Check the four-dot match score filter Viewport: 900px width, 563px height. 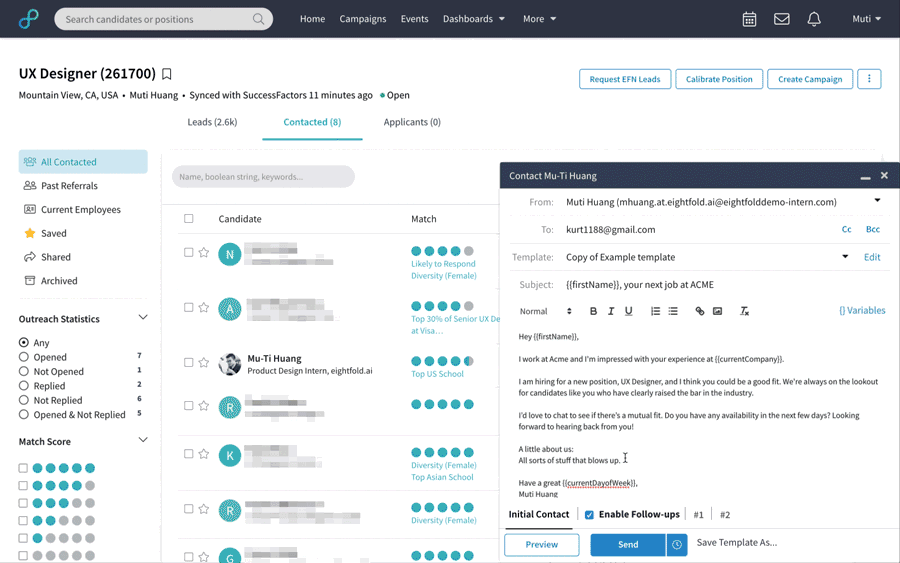[23, 486]
